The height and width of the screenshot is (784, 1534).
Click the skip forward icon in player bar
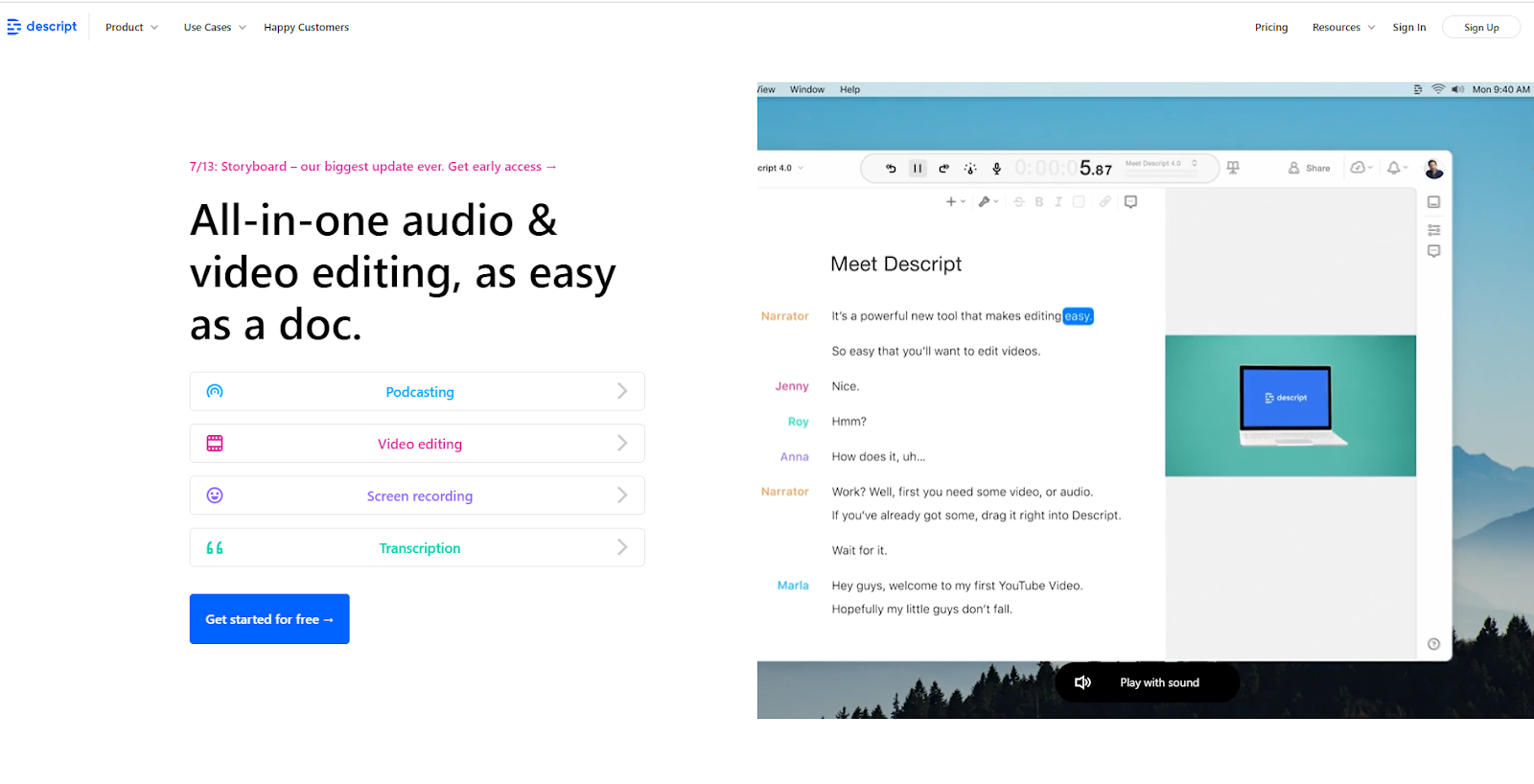943,169
